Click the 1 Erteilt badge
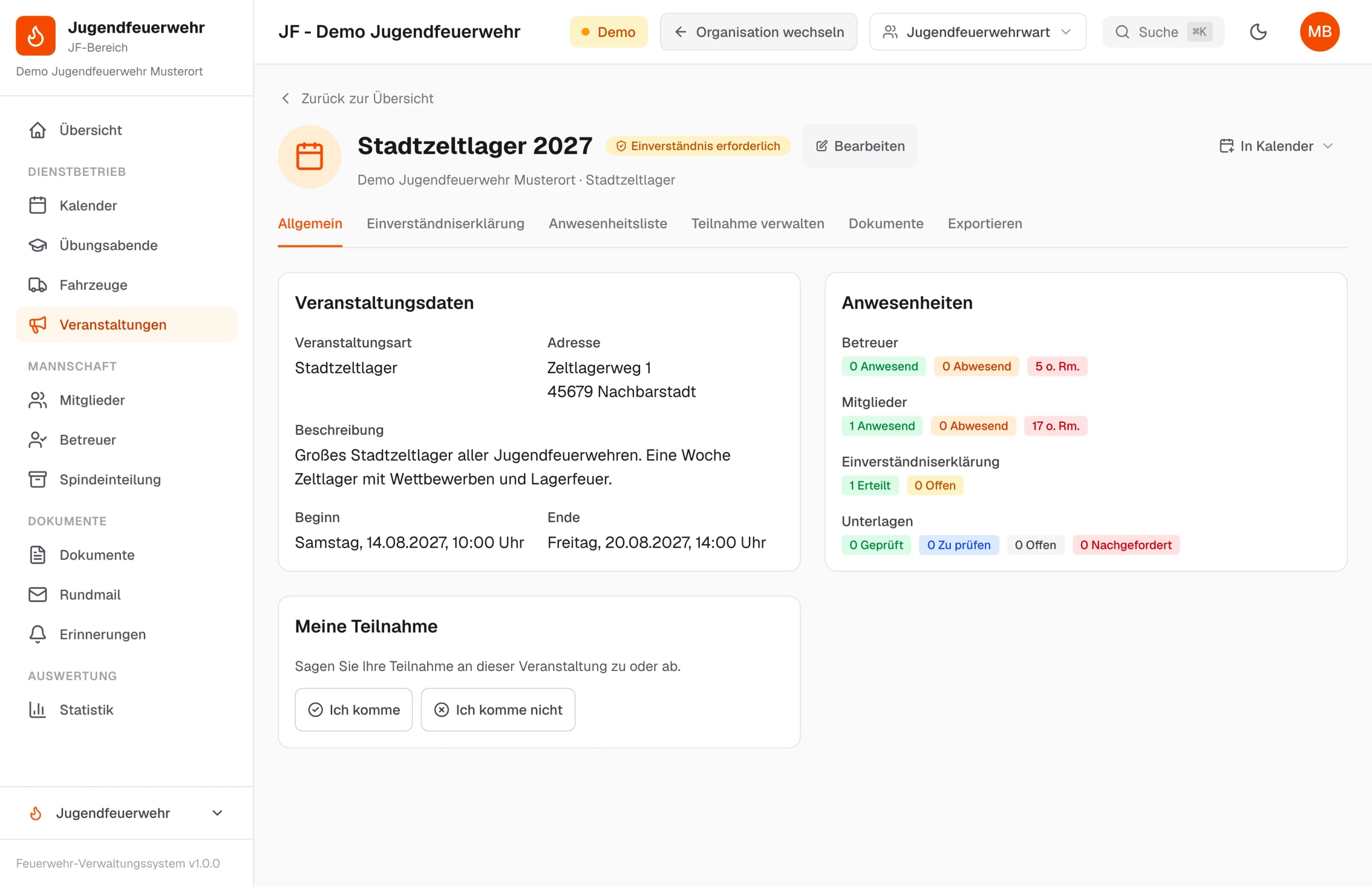The height and width of the screenshot is (887, 1372). pos(870,486)
